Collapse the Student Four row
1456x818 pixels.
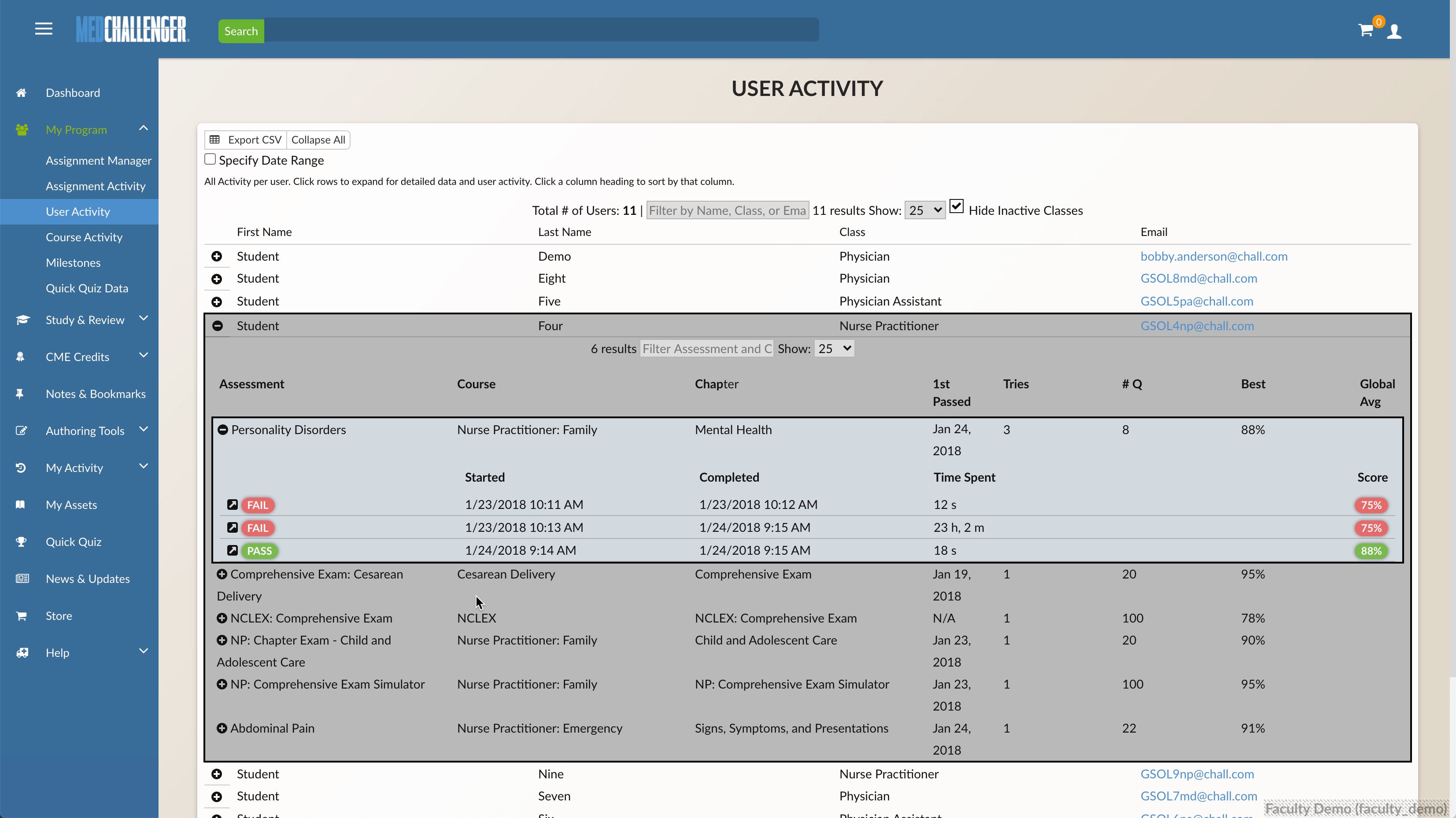(217, 326)
